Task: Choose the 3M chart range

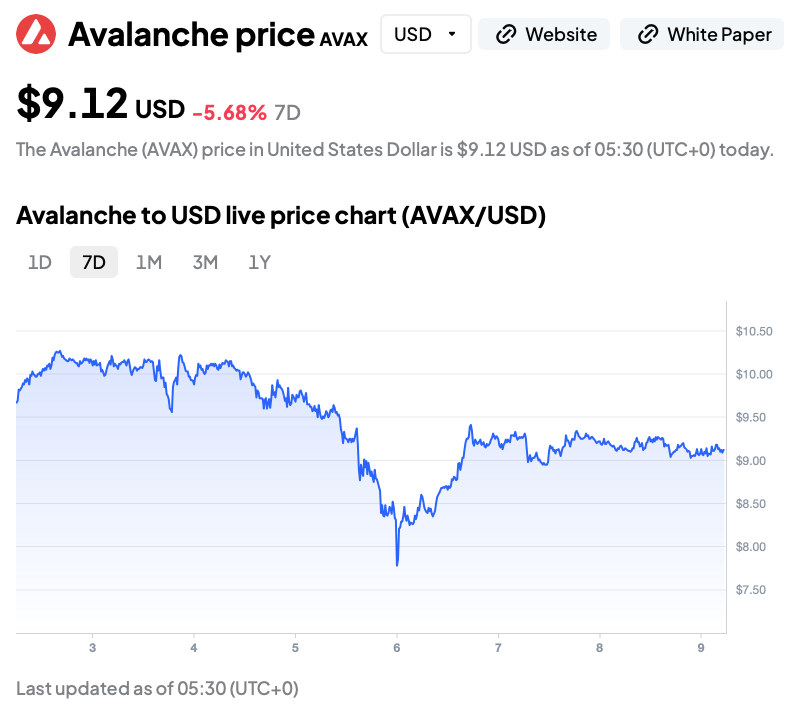Action: pyautogui.click(x=205, y=263)
